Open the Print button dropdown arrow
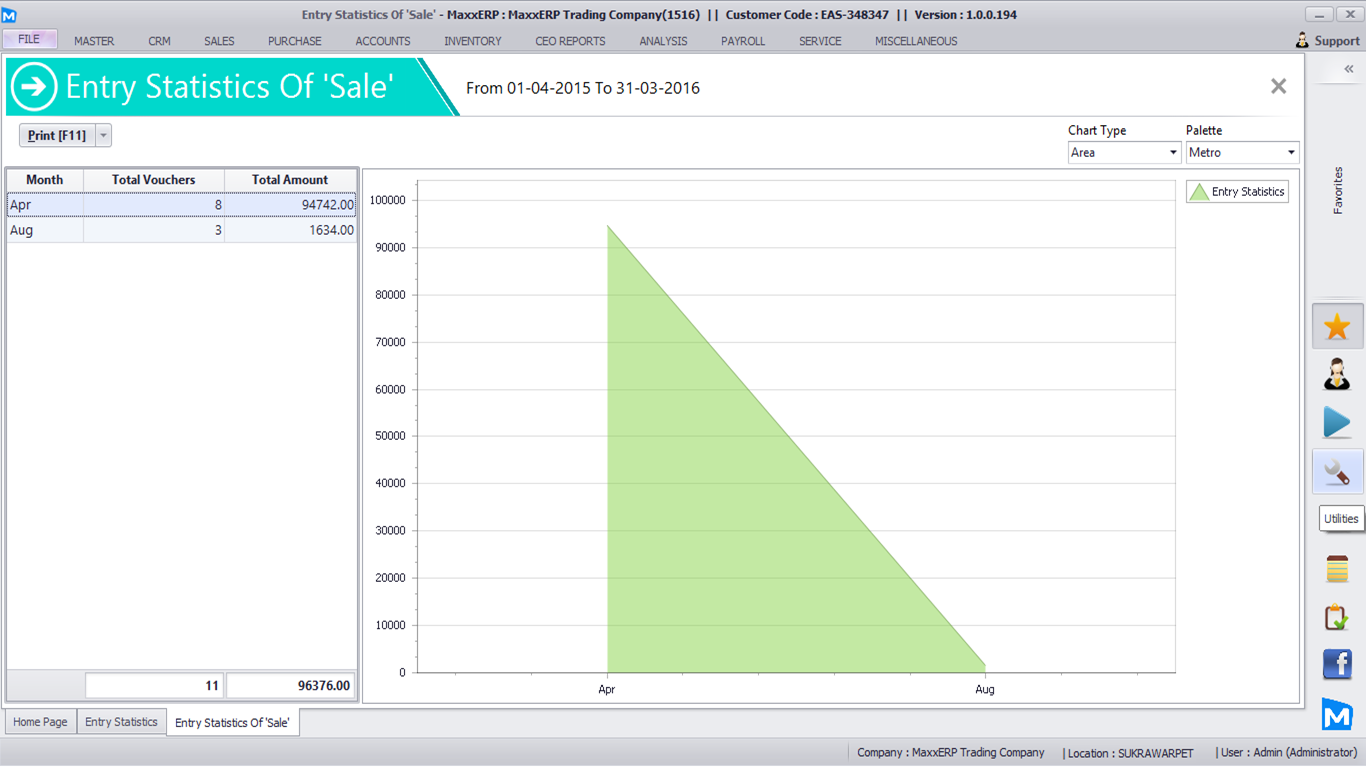Viewport: 1366px width, 768px height. point(103,136)
